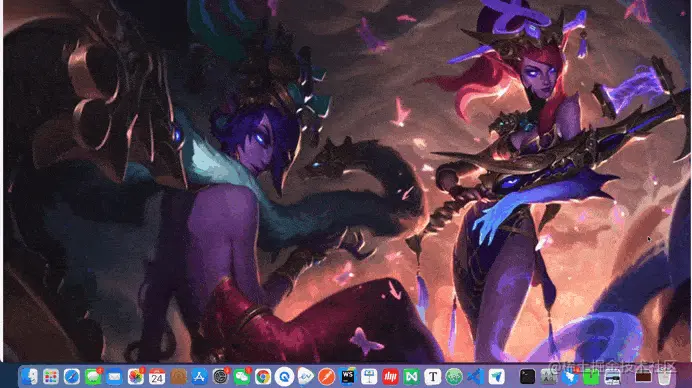Open the green N app icon
Image resolution: width=692 pixels, height=388 pixels.
coord(411,377)
